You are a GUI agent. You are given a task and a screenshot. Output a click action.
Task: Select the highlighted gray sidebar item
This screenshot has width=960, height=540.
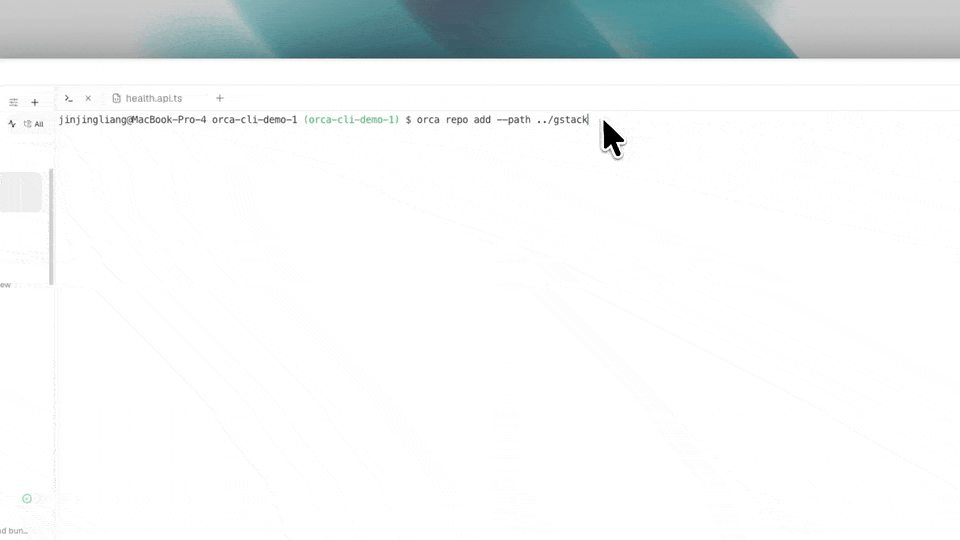pos(21,192)
